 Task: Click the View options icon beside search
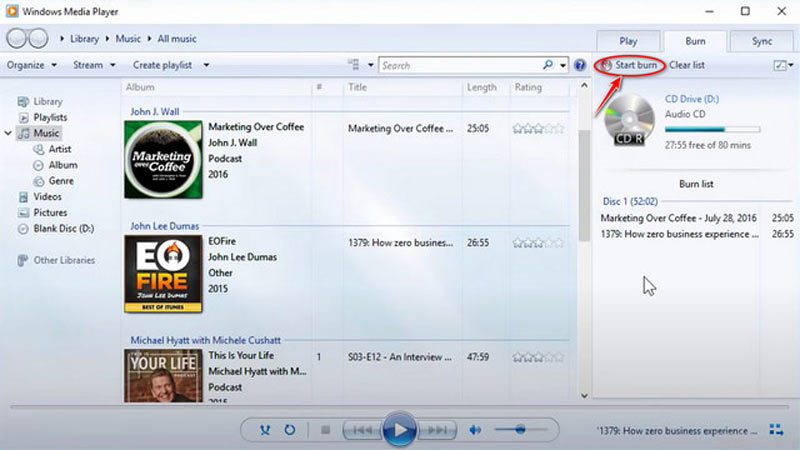click(353, 65)
